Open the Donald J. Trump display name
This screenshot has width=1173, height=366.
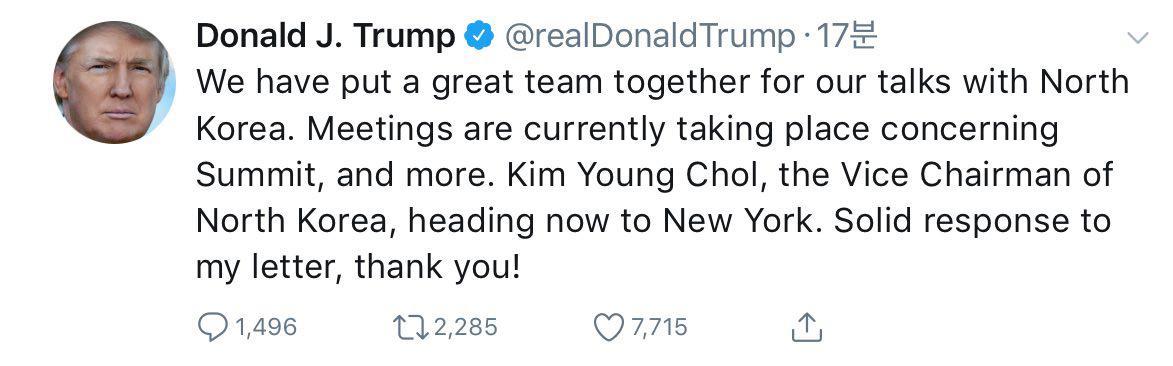[x=325, y=36]
